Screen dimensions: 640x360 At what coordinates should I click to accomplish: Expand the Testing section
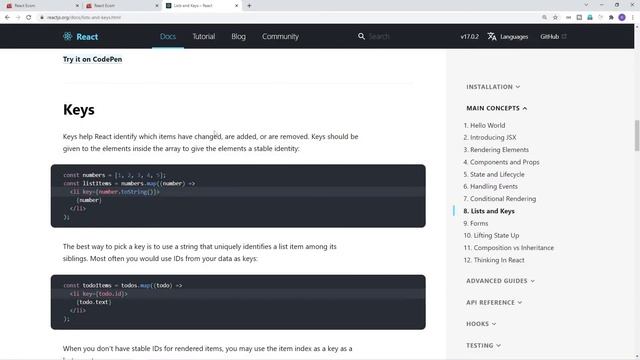point(483,345)
